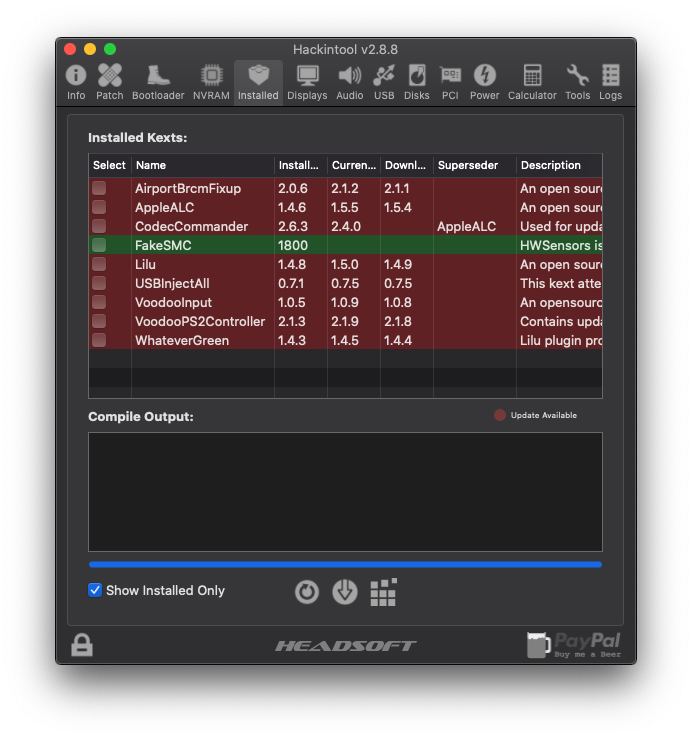Select the Installed kexts section
692x738 pixels.
click(x=258, y=82)
